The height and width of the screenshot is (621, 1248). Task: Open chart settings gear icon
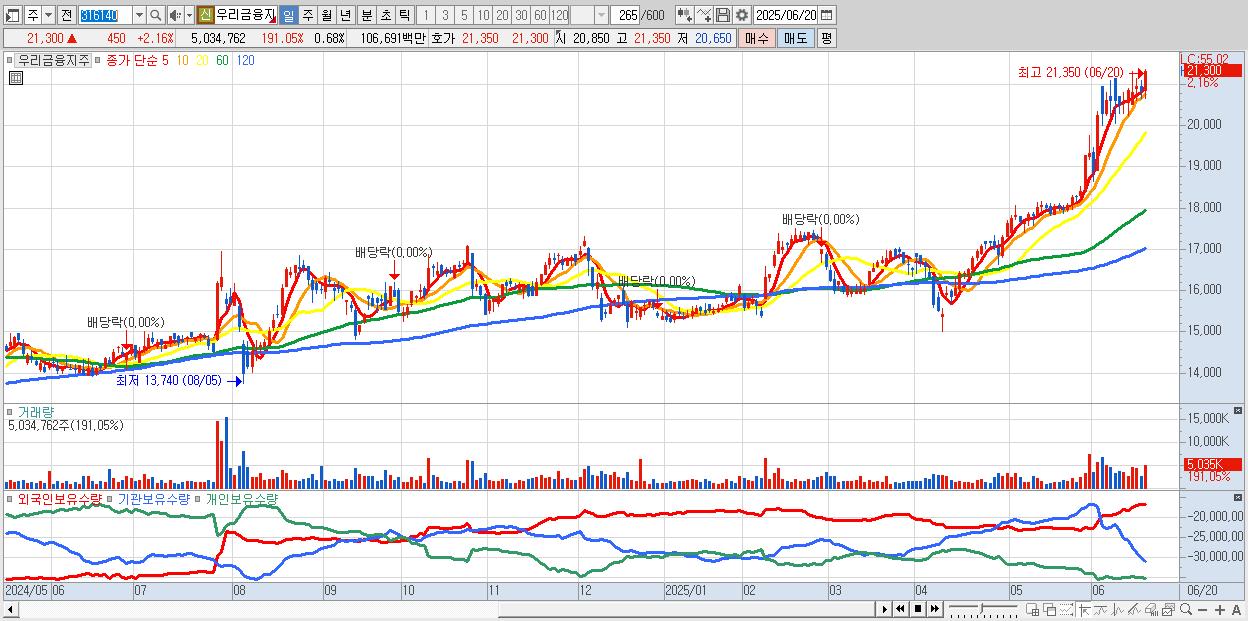coord(741,15)
